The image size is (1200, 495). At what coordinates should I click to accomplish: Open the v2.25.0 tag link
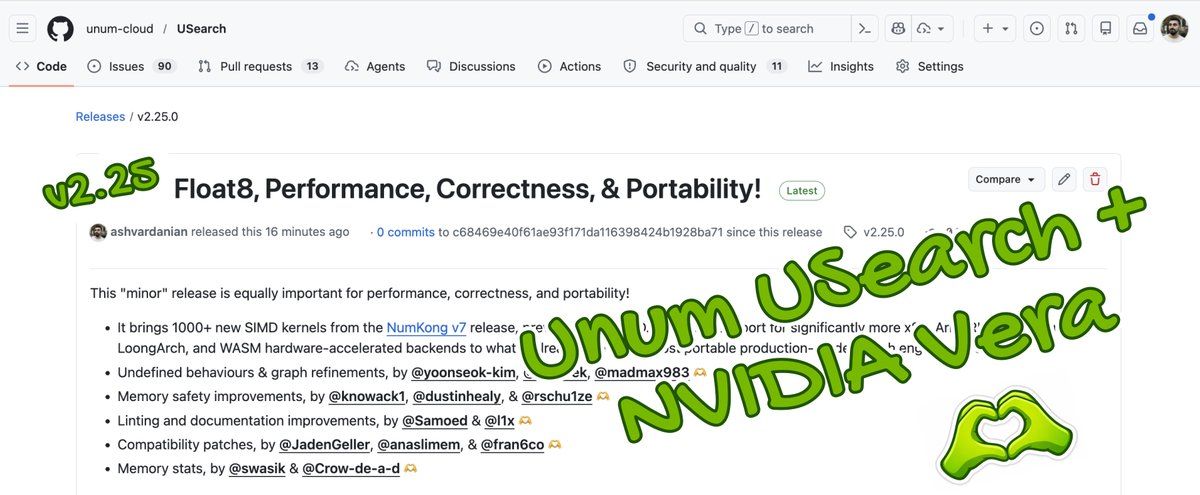click(x=874, y=231)
